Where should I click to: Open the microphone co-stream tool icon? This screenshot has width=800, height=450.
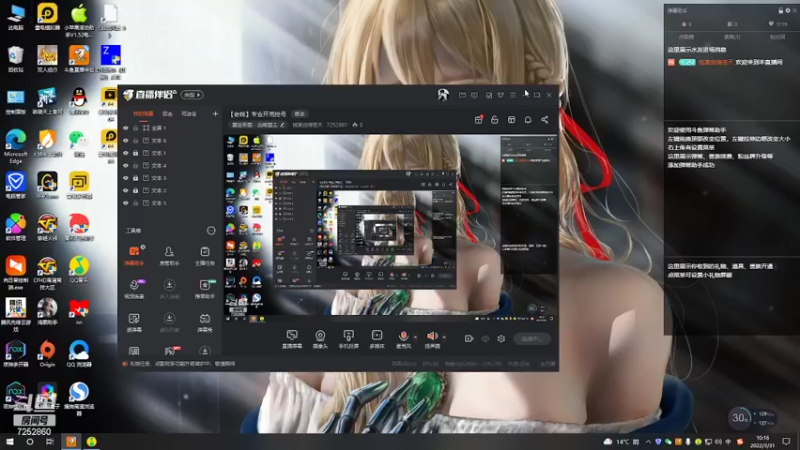coord(134,289)
